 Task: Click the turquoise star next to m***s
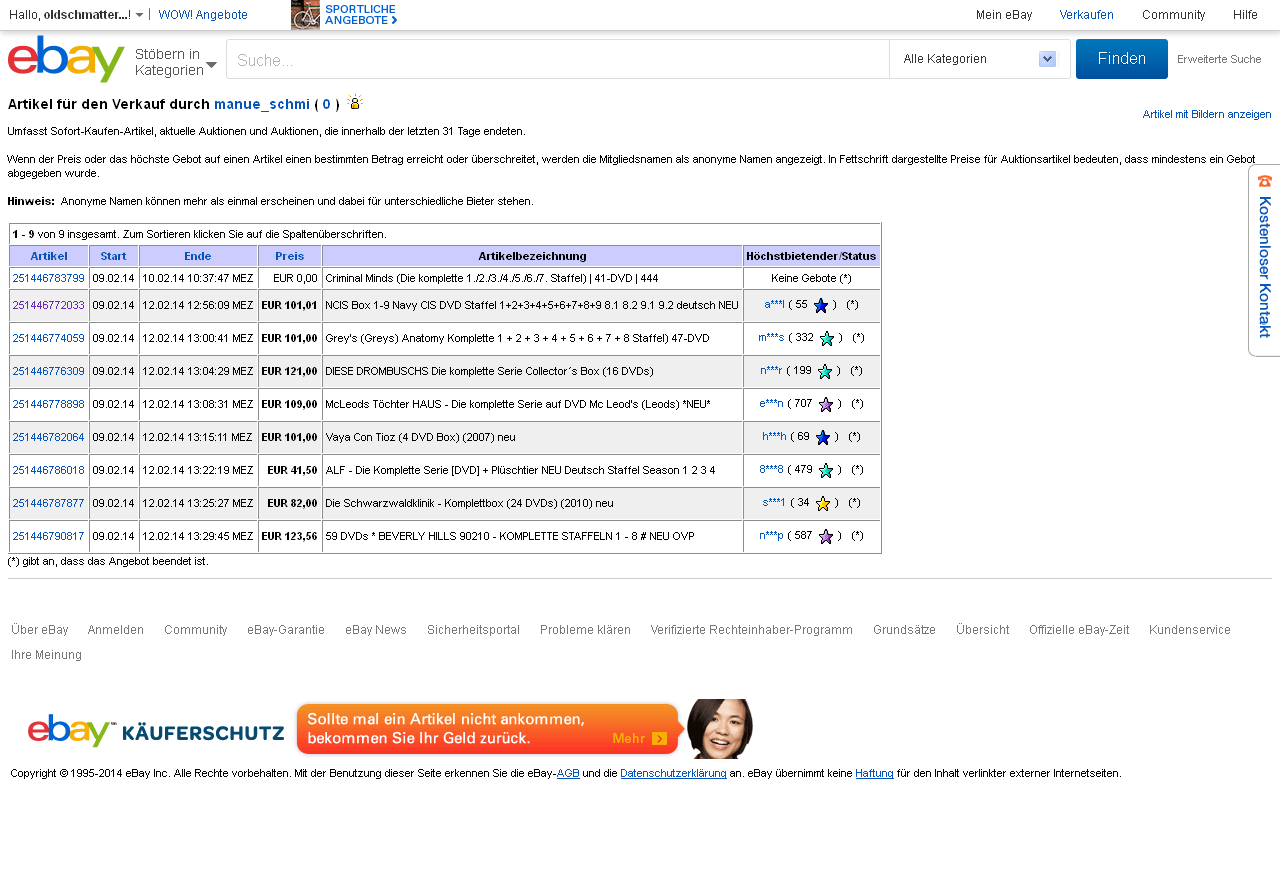coord(827,338)
